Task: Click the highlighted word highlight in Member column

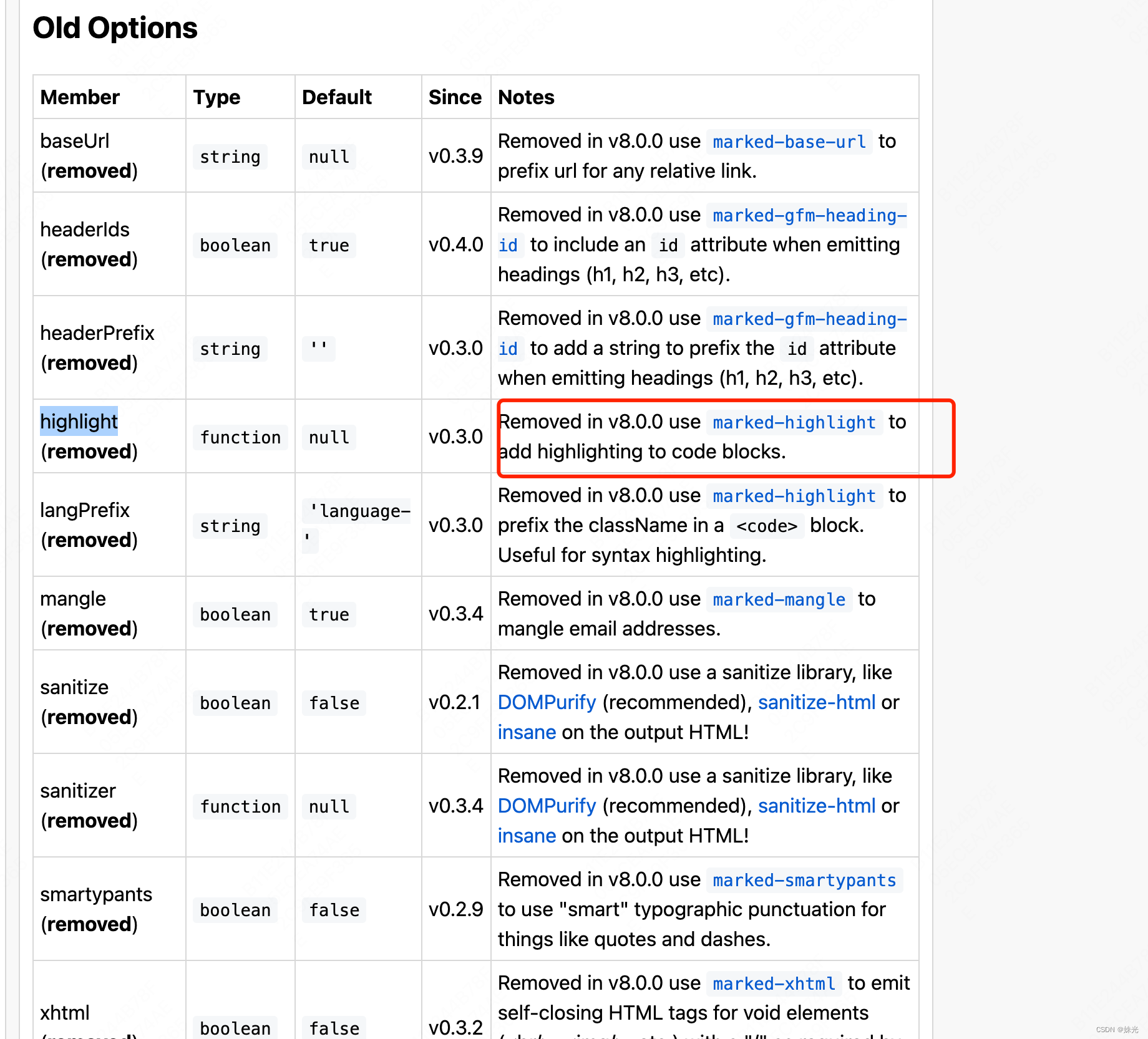Action: (79, 421)
